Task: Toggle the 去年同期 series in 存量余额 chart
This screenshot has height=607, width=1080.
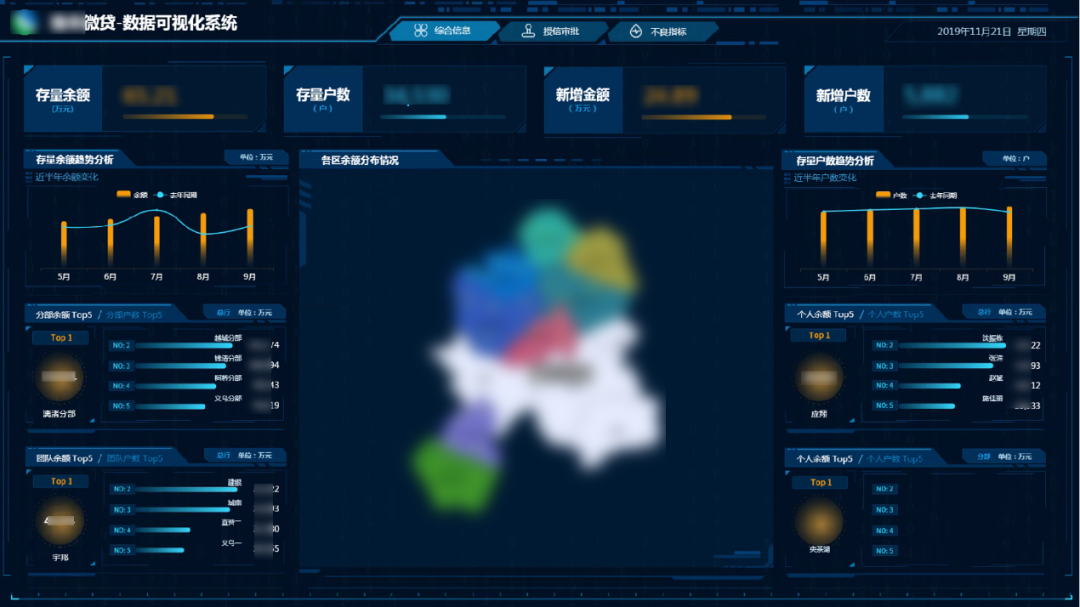Action: 176,195
